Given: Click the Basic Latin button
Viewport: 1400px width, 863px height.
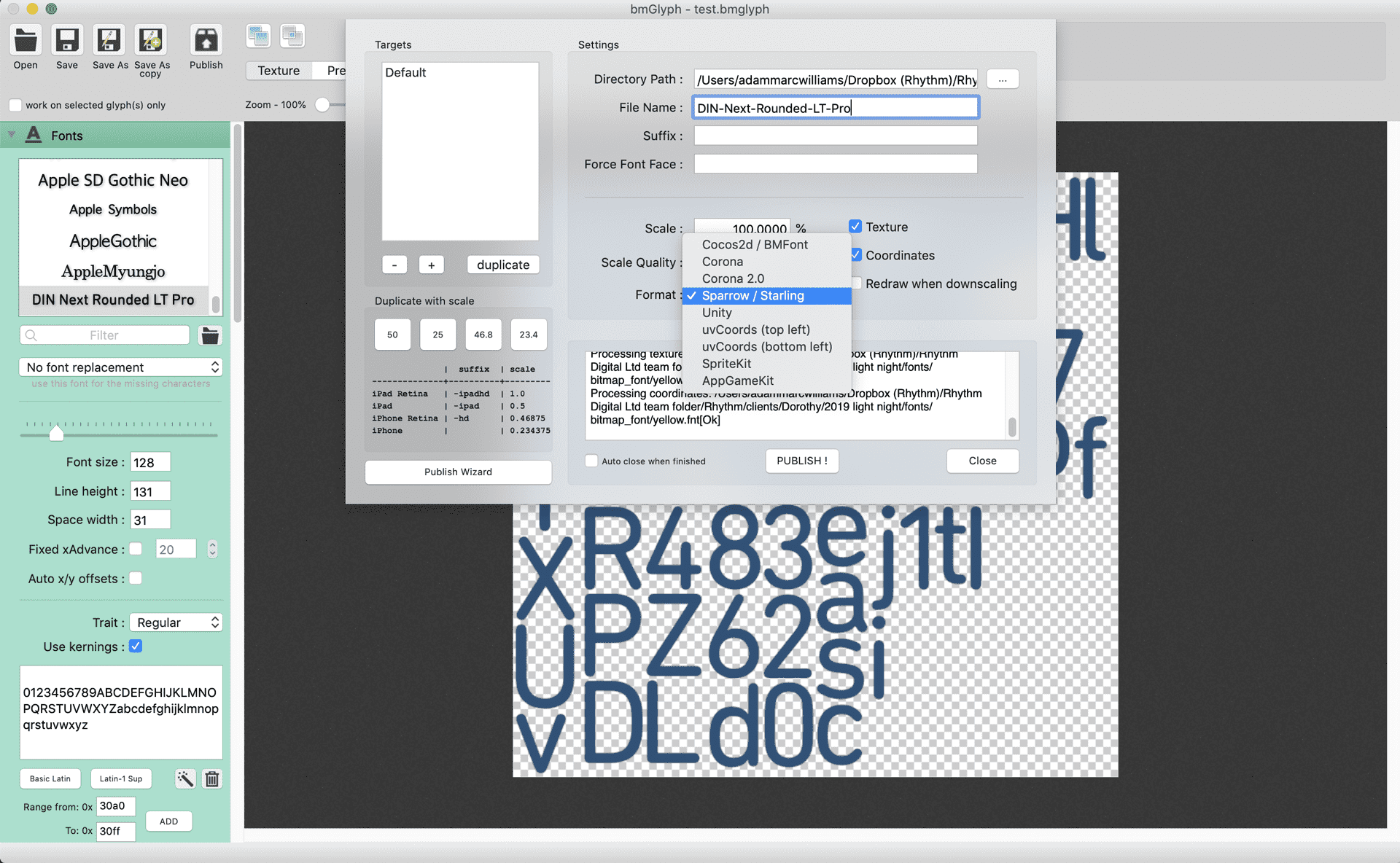Looking at the screenshot, I should [x=50, y=778].
